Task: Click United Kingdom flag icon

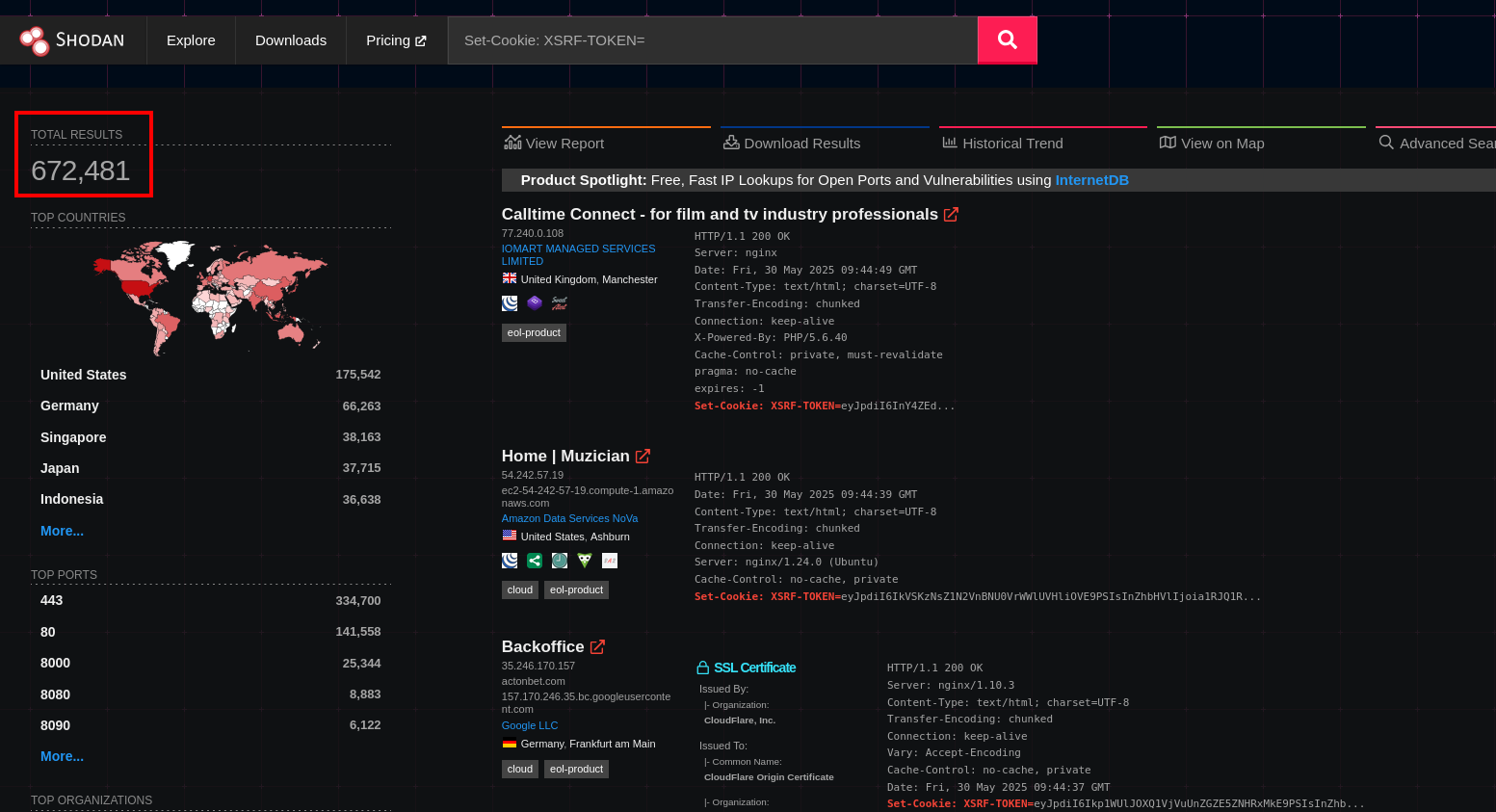Action: (510, 278)
